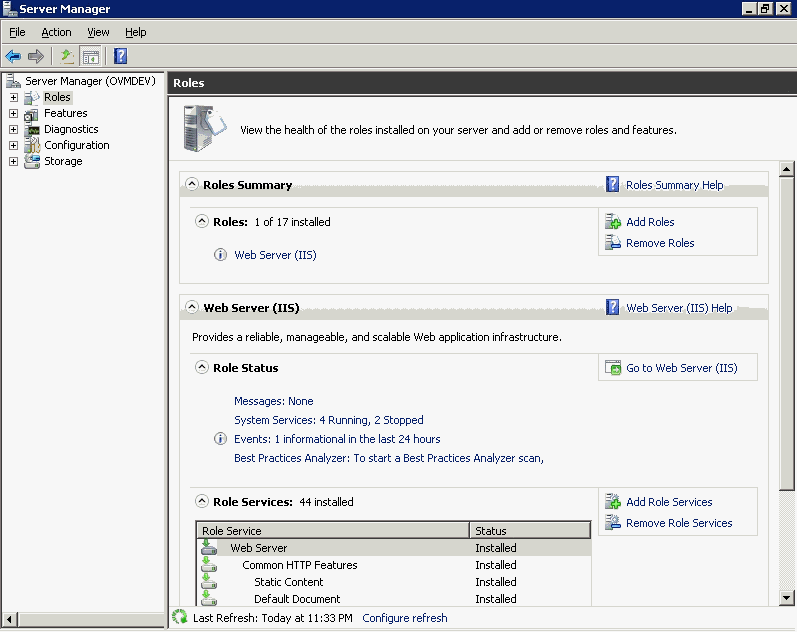
Task: Collapse the Roles: 1 of 17 installed section
Action: 202,221
